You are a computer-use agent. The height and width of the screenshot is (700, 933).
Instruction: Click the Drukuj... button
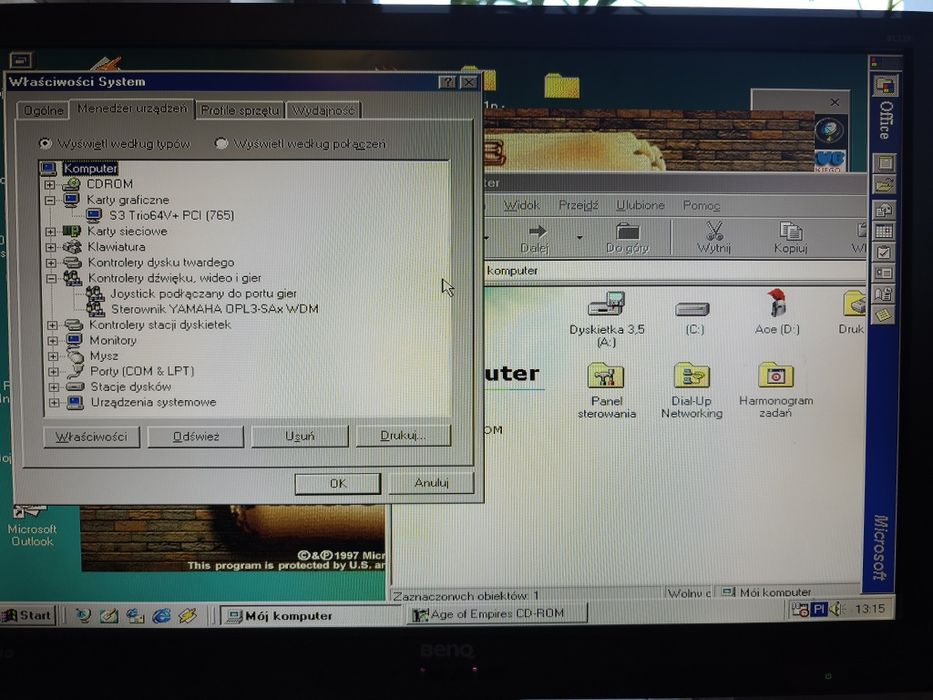403,435
